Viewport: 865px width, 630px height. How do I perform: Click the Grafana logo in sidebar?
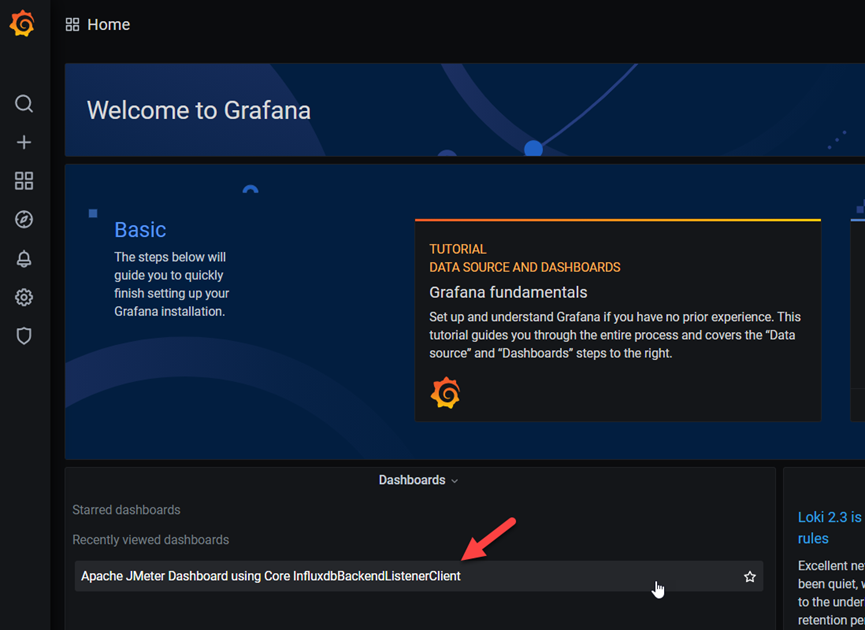22,24
